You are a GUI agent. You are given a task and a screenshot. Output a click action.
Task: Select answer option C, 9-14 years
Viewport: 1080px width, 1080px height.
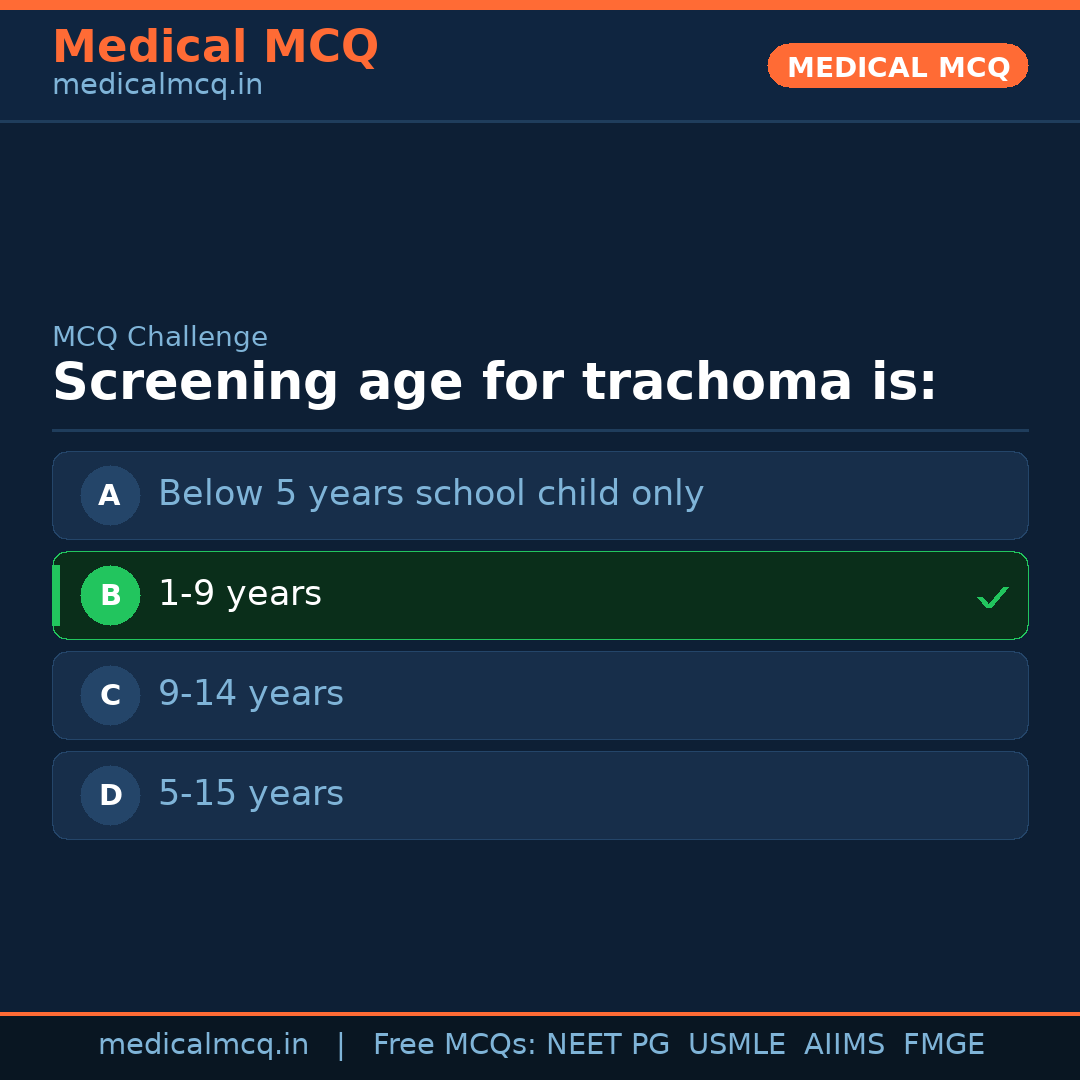540,695
